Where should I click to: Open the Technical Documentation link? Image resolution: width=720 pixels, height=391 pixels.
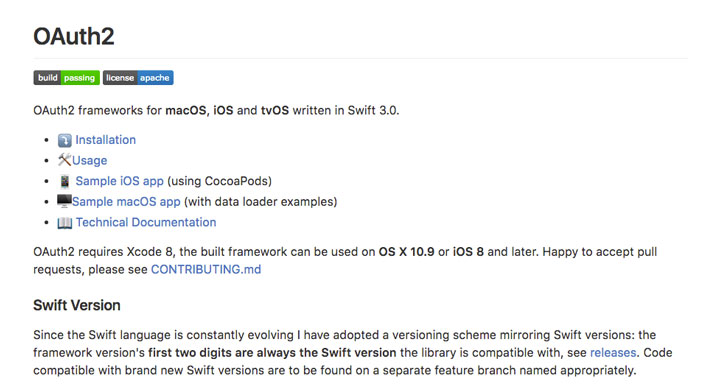pyautogui.click(x=146, y=222)
